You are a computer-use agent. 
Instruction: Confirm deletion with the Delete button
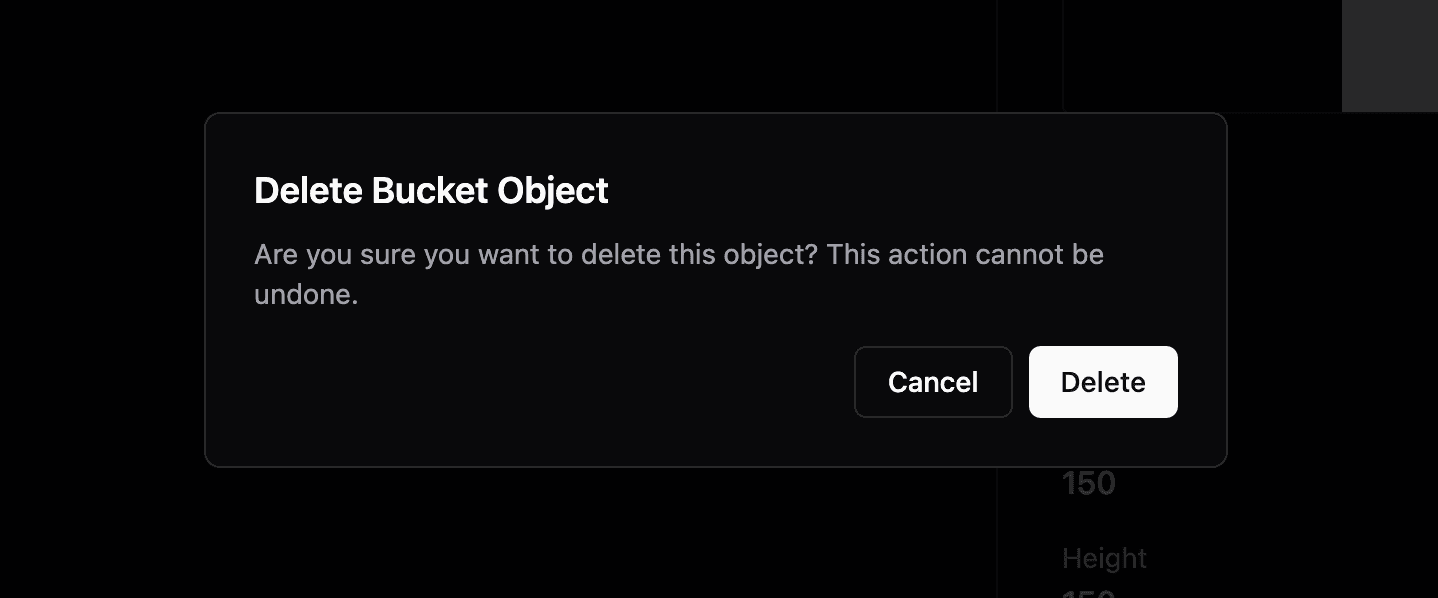coord(1103,382)
